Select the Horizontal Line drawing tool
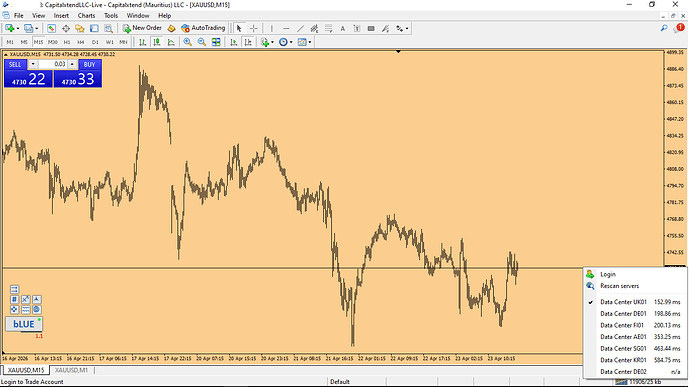The image size is (690, 387). point(286,28)
